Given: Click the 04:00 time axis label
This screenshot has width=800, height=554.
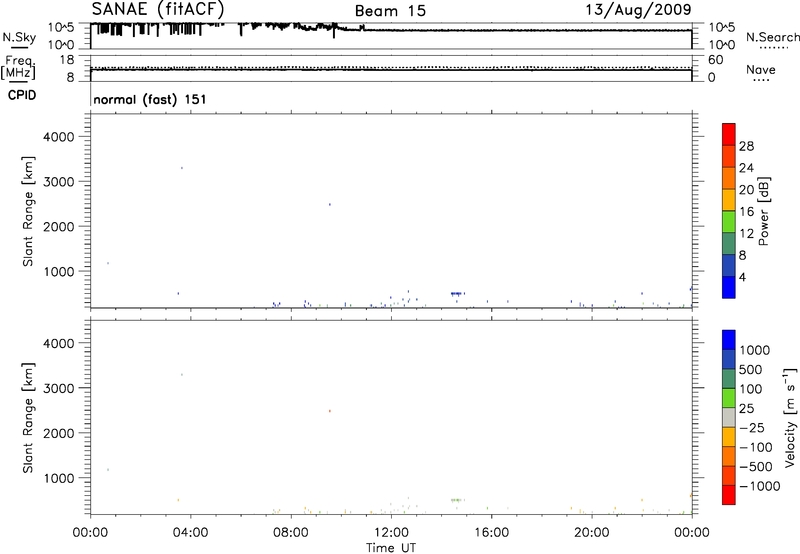Looking at the screenshot, I should [x=191, y=533].
